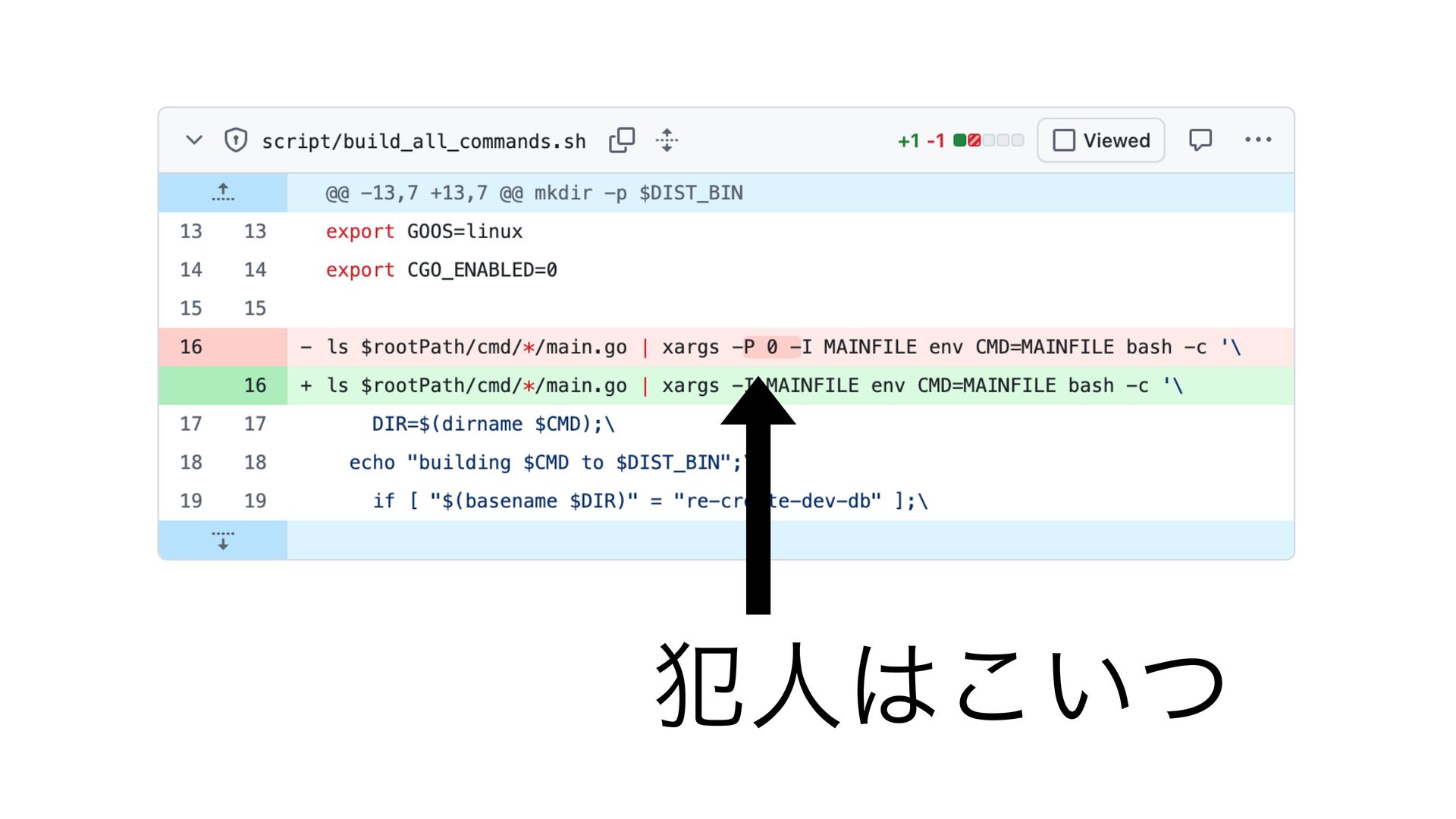
Task: Click the Viewed button label
Action: pos(1116,140)
